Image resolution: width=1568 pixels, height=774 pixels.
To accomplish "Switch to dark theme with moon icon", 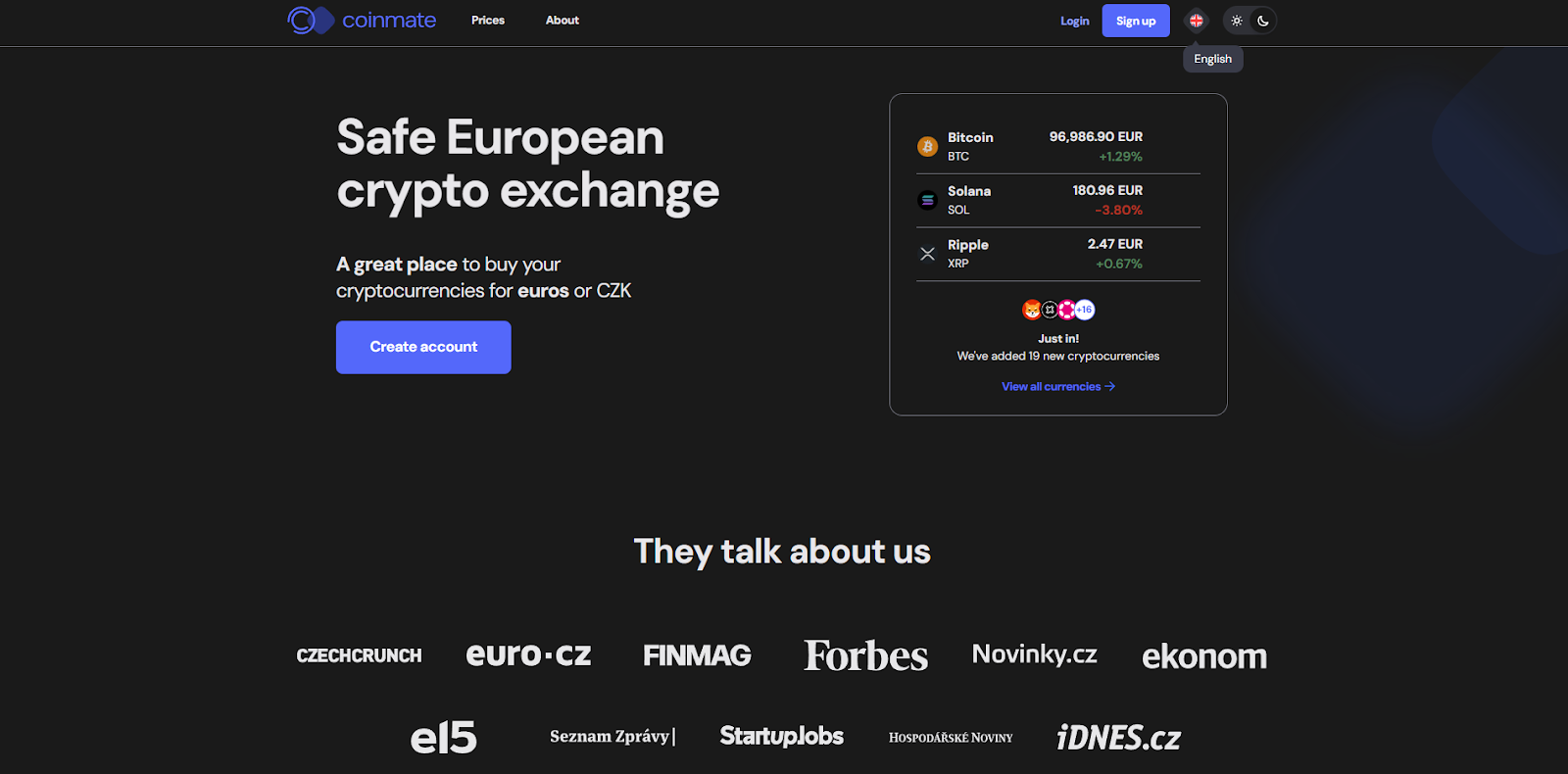I will point(1263,21).
